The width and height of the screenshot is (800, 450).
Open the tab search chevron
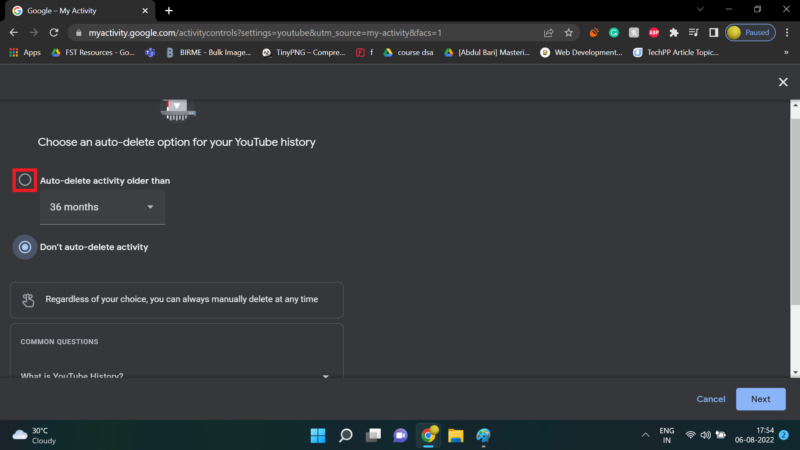pyautogui.click(x=700, y=9)
